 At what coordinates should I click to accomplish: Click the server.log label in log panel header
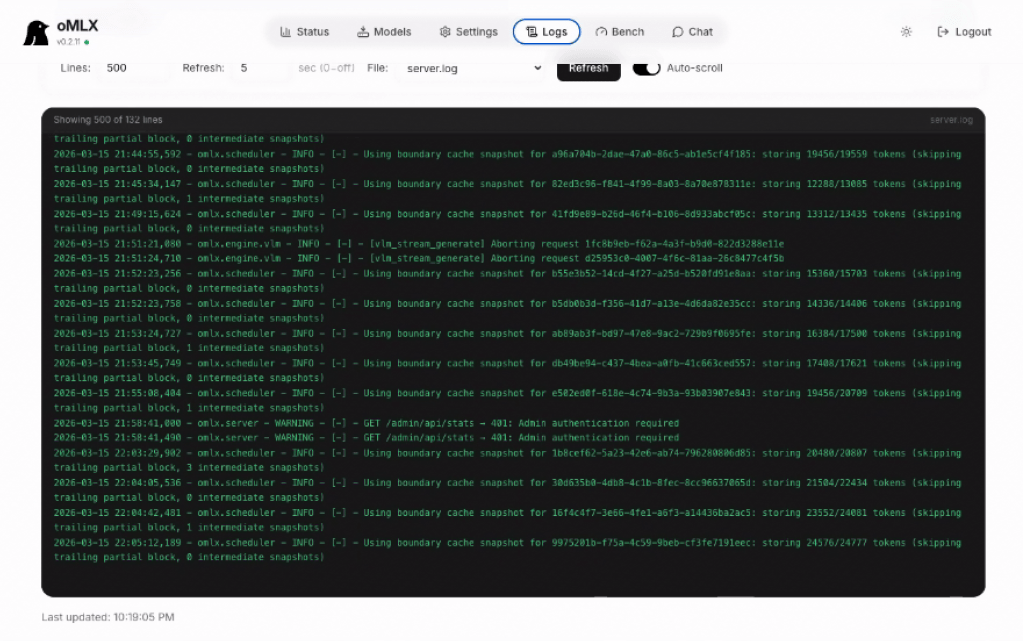[950, 120]
